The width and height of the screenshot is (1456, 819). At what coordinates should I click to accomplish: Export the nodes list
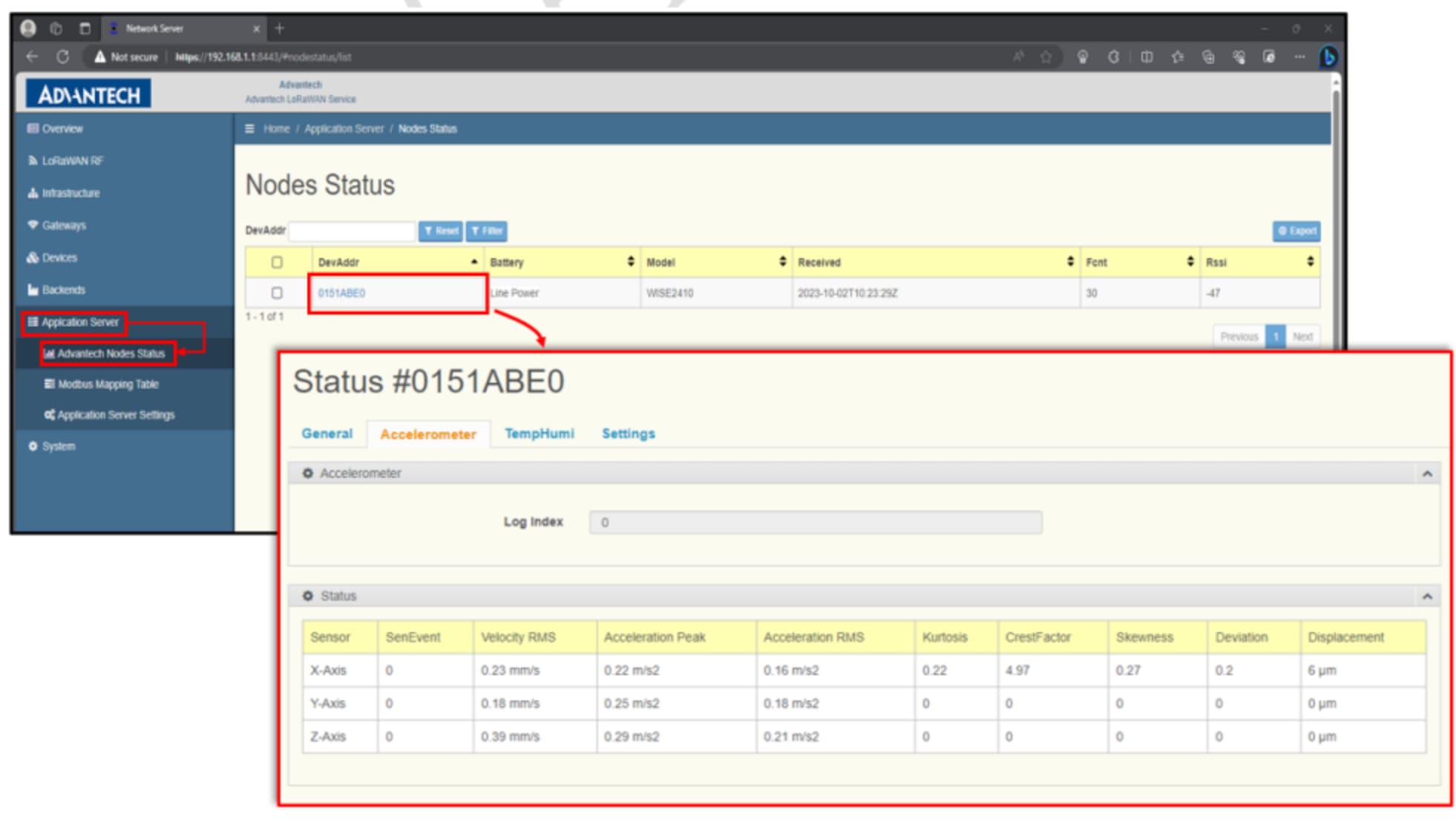click(x=1296, y=231)
